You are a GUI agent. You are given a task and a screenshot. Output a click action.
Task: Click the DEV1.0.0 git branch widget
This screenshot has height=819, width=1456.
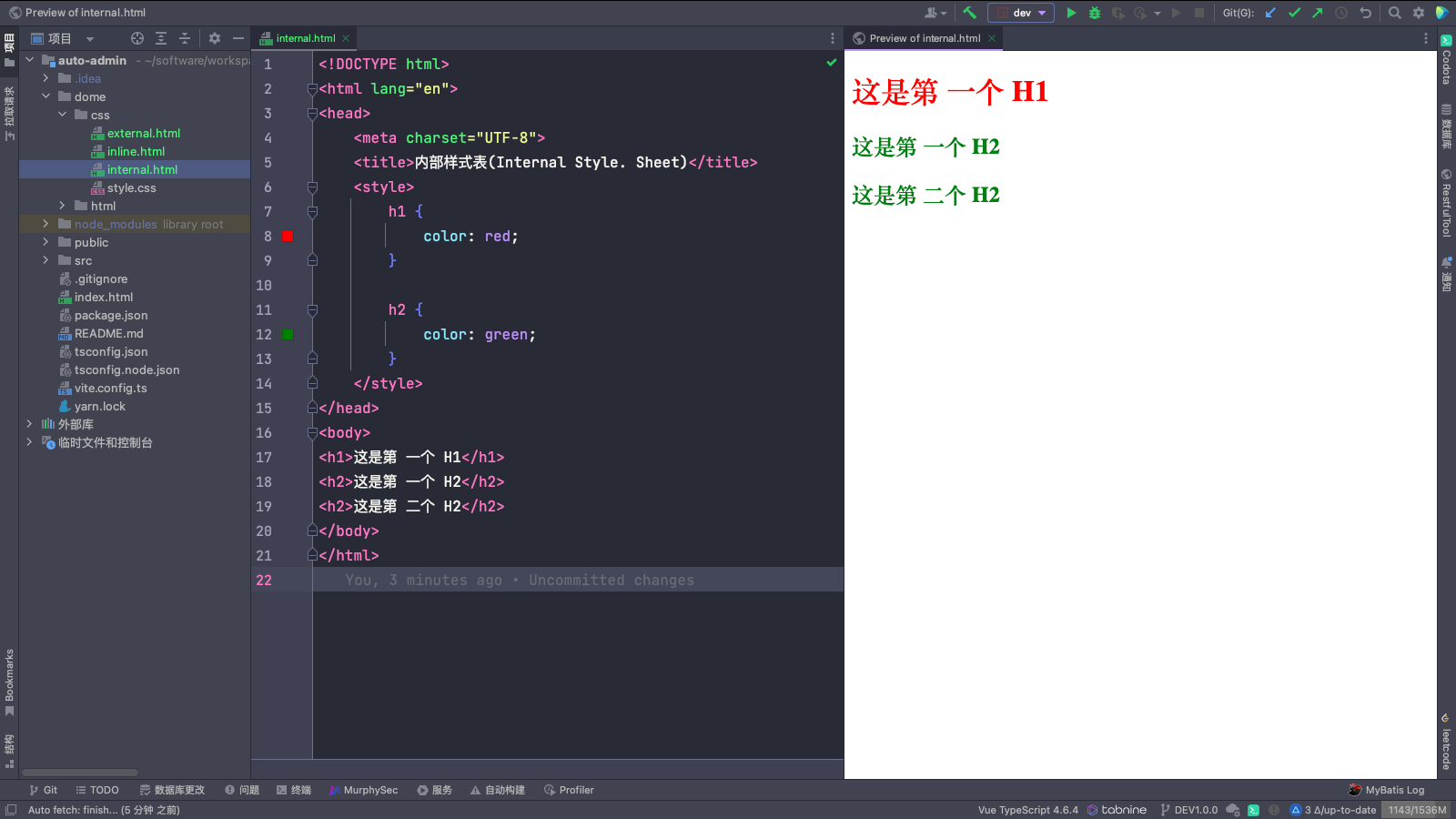(x=1188, y=810)
